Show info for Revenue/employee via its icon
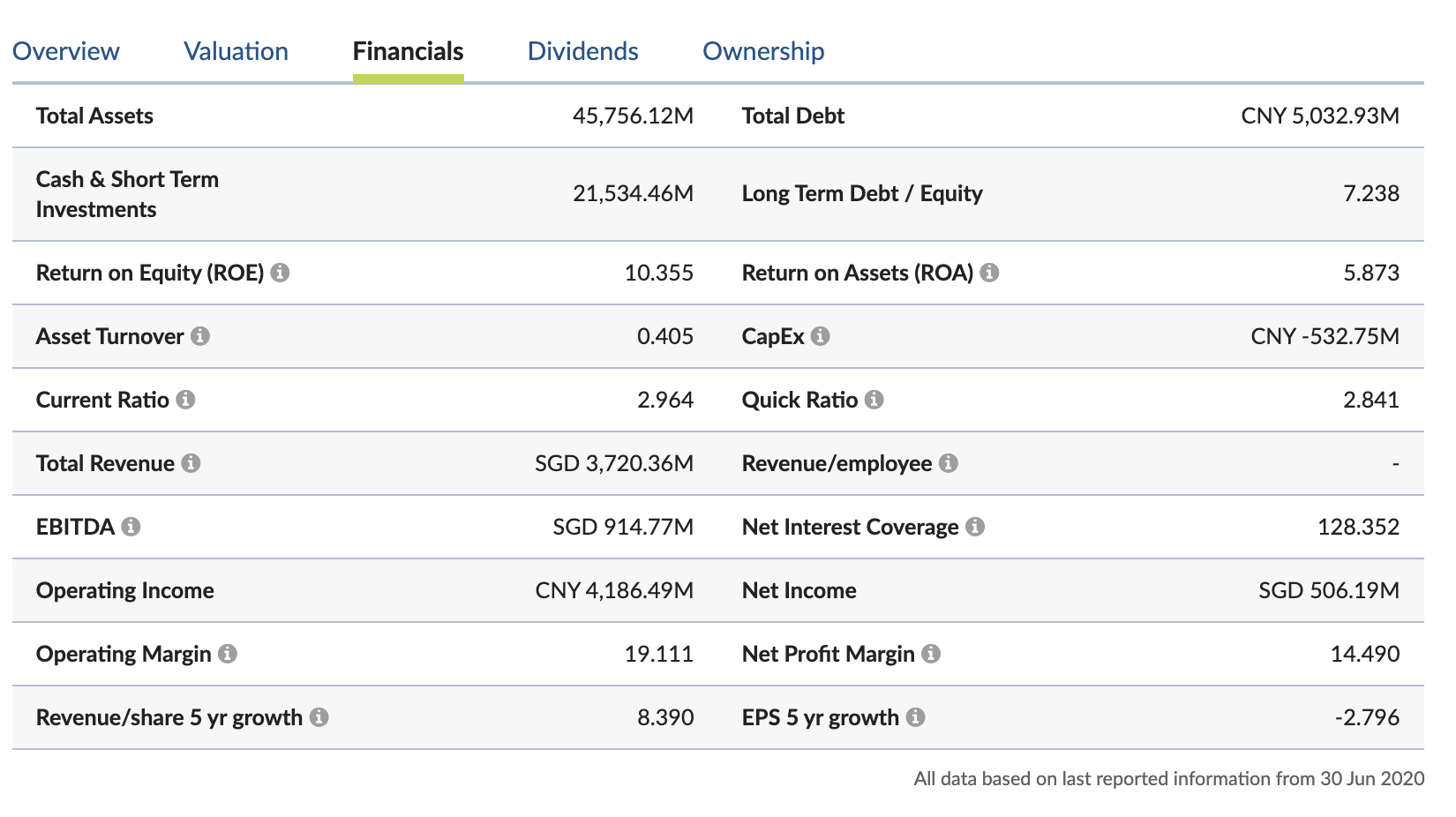This screenshot has height=817, width=1456. coord(948,463)
